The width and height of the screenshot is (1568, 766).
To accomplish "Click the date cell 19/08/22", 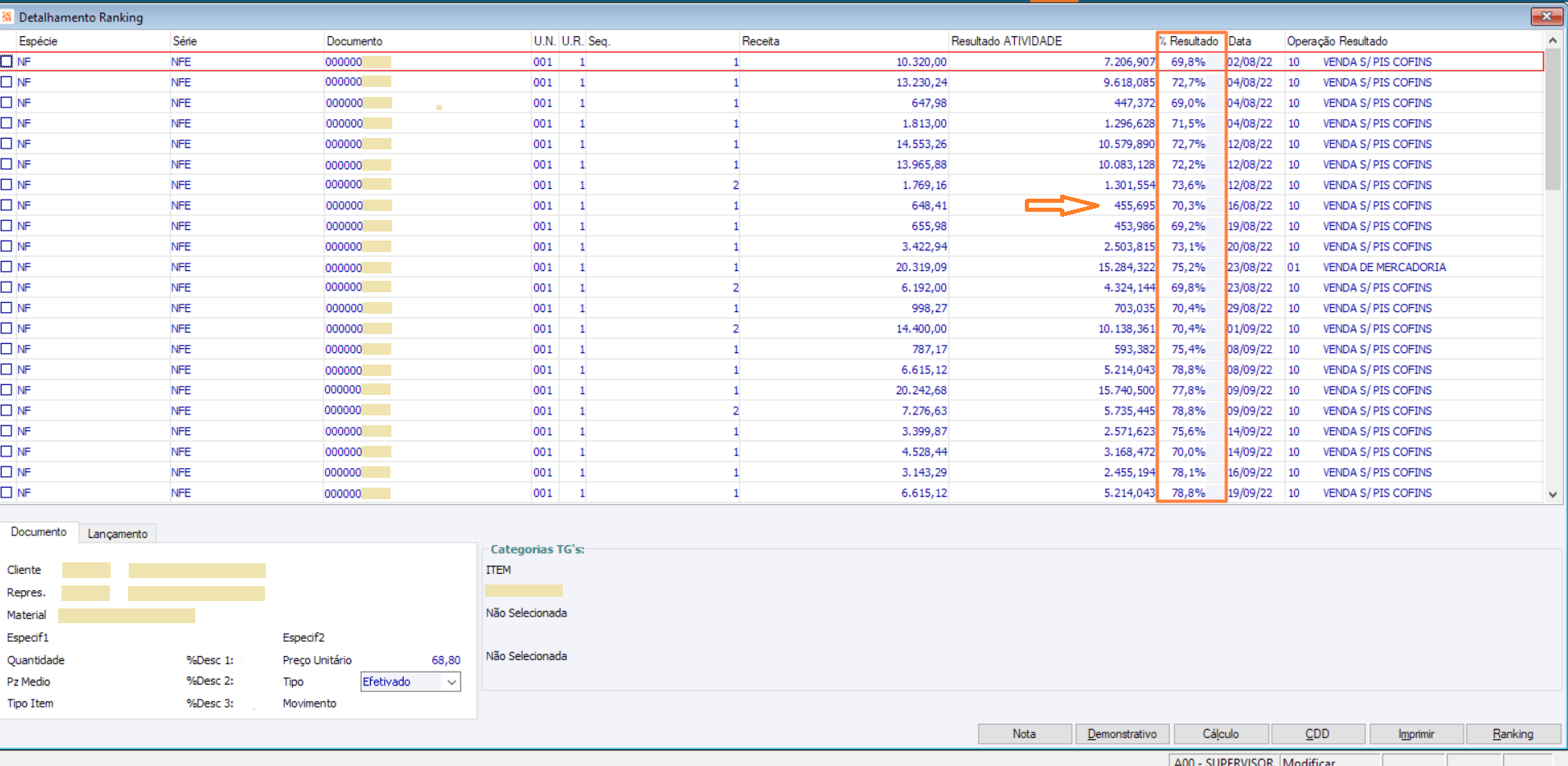I will [1250, 226].
